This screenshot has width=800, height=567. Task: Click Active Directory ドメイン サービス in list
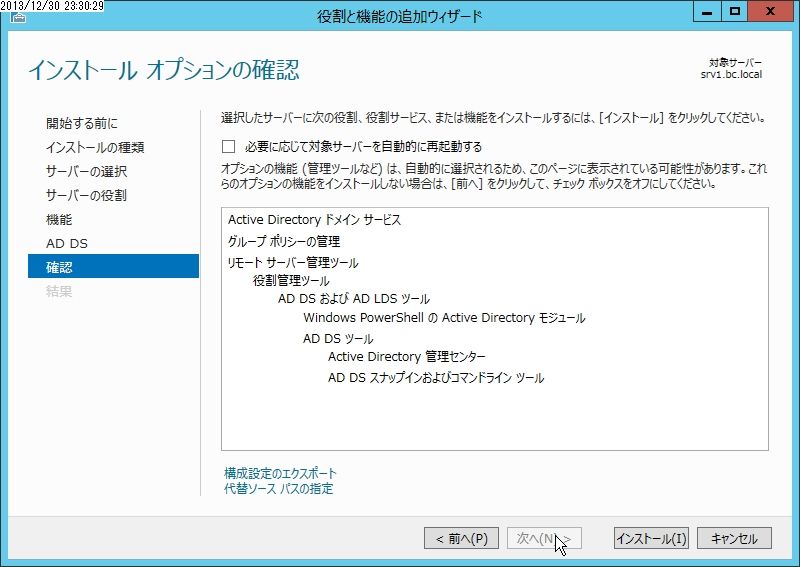314,220
